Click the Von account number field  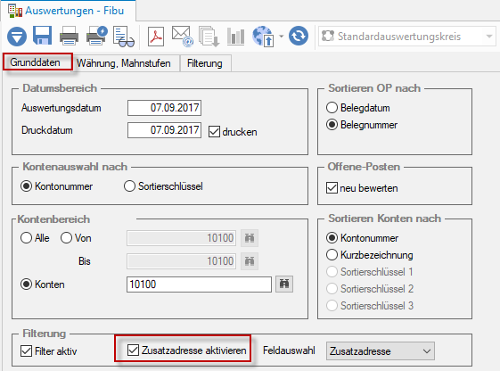click(181, 238)
